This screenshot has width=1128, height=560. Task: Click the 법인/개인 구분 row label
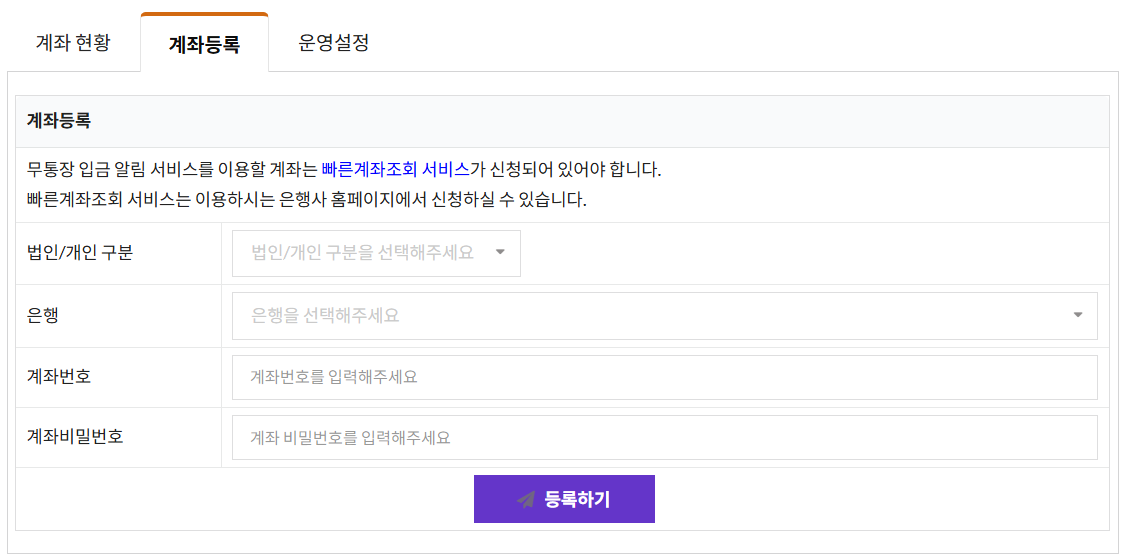pos(80,253)
